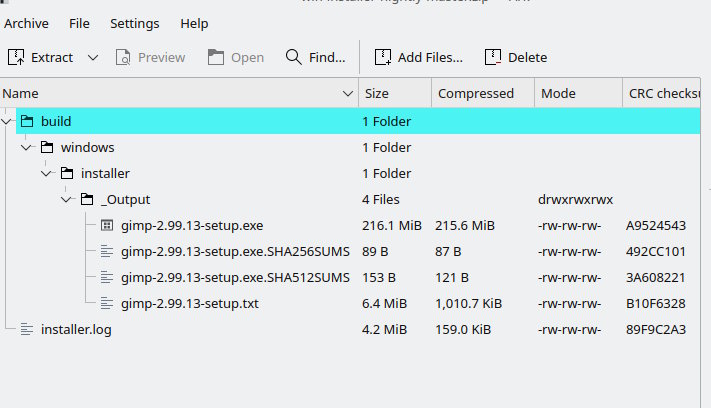Select gimp-2.99.13-setup.txt file icon

[107, 303]
